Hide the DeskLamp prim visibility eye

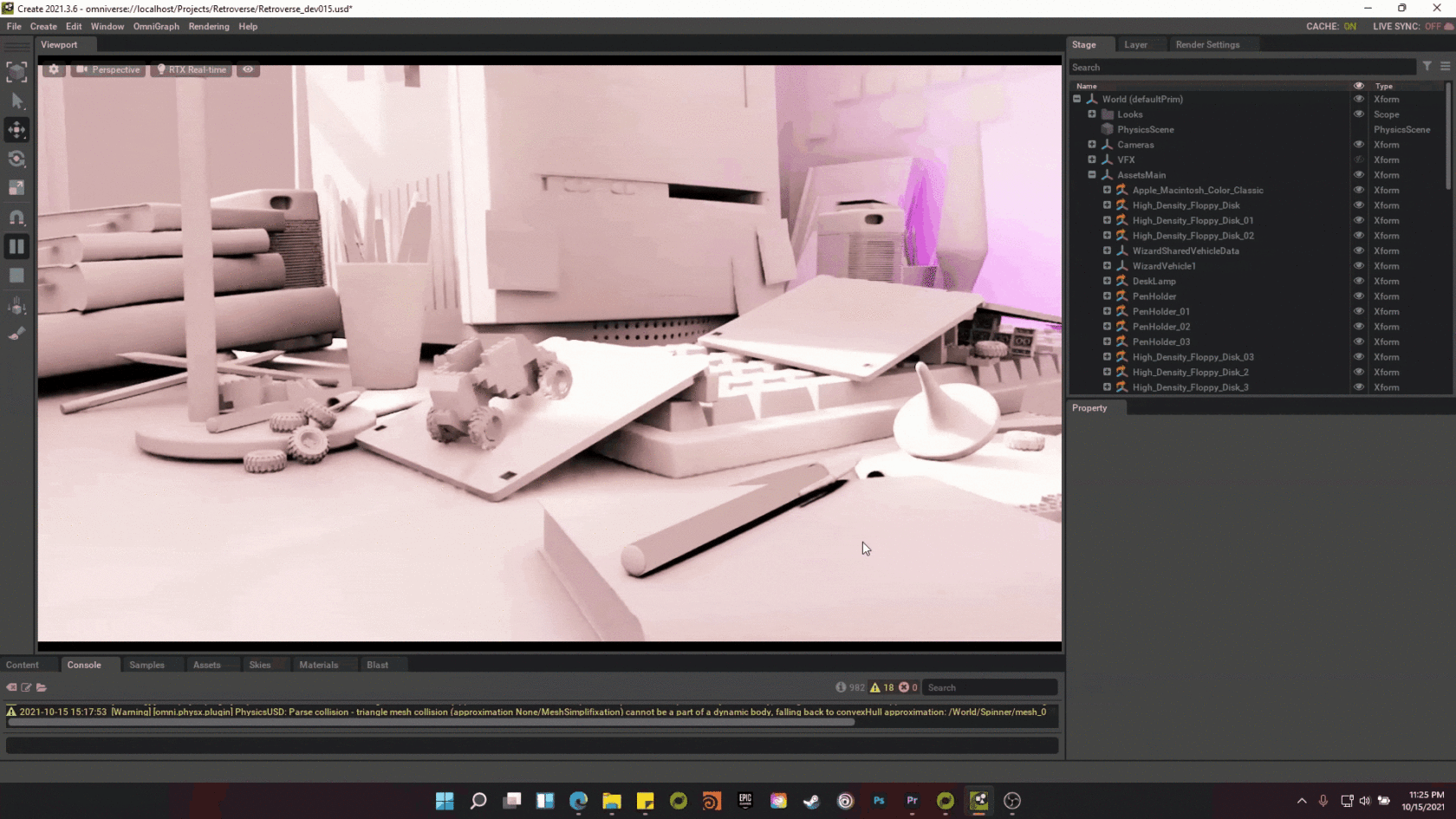pyautogui.click(x=1358, y=281)
